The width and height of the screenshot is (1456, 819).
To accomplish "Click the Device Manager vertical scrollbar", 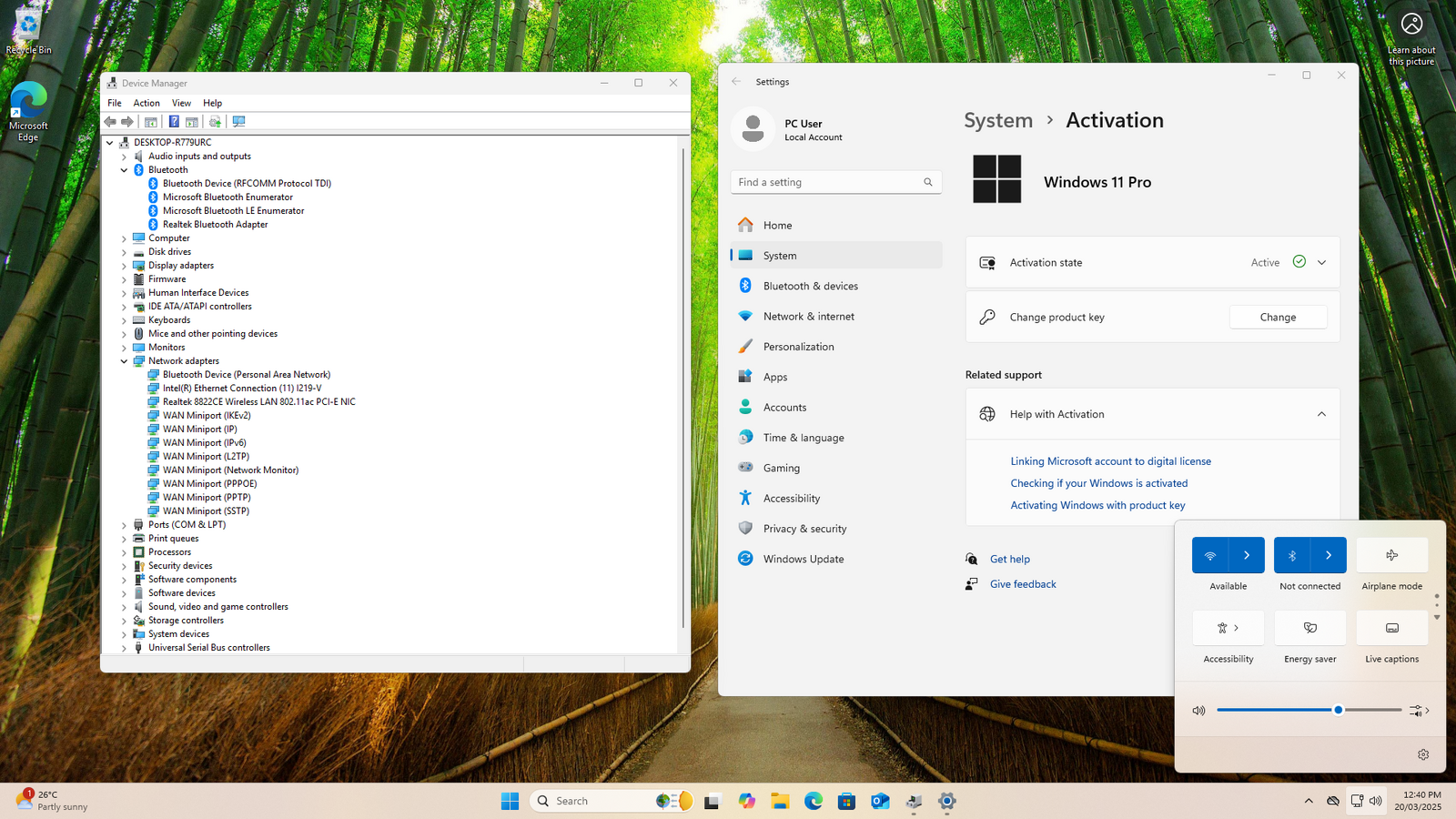I will (683, 388).
